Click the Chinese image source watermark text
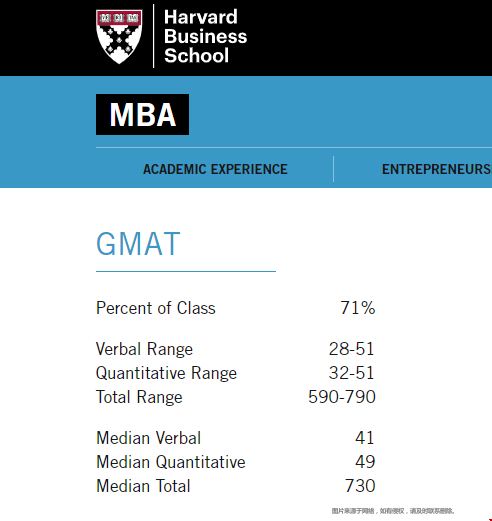The width and height of the screenshot is (492, 521). pos(393,511)
